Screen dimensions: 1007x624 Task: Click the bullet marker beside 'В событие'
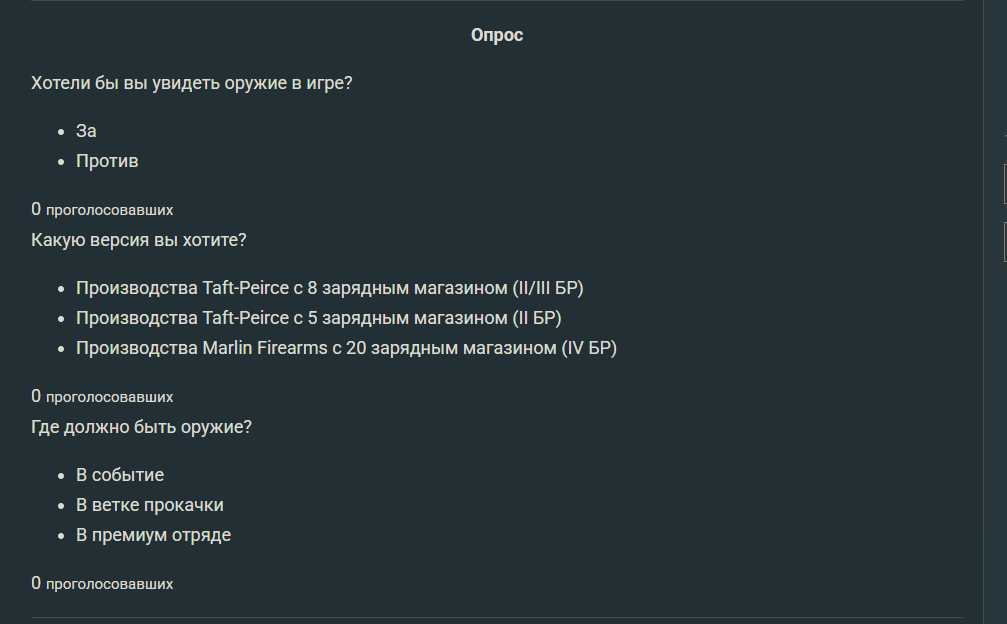[x=61, y=476]
